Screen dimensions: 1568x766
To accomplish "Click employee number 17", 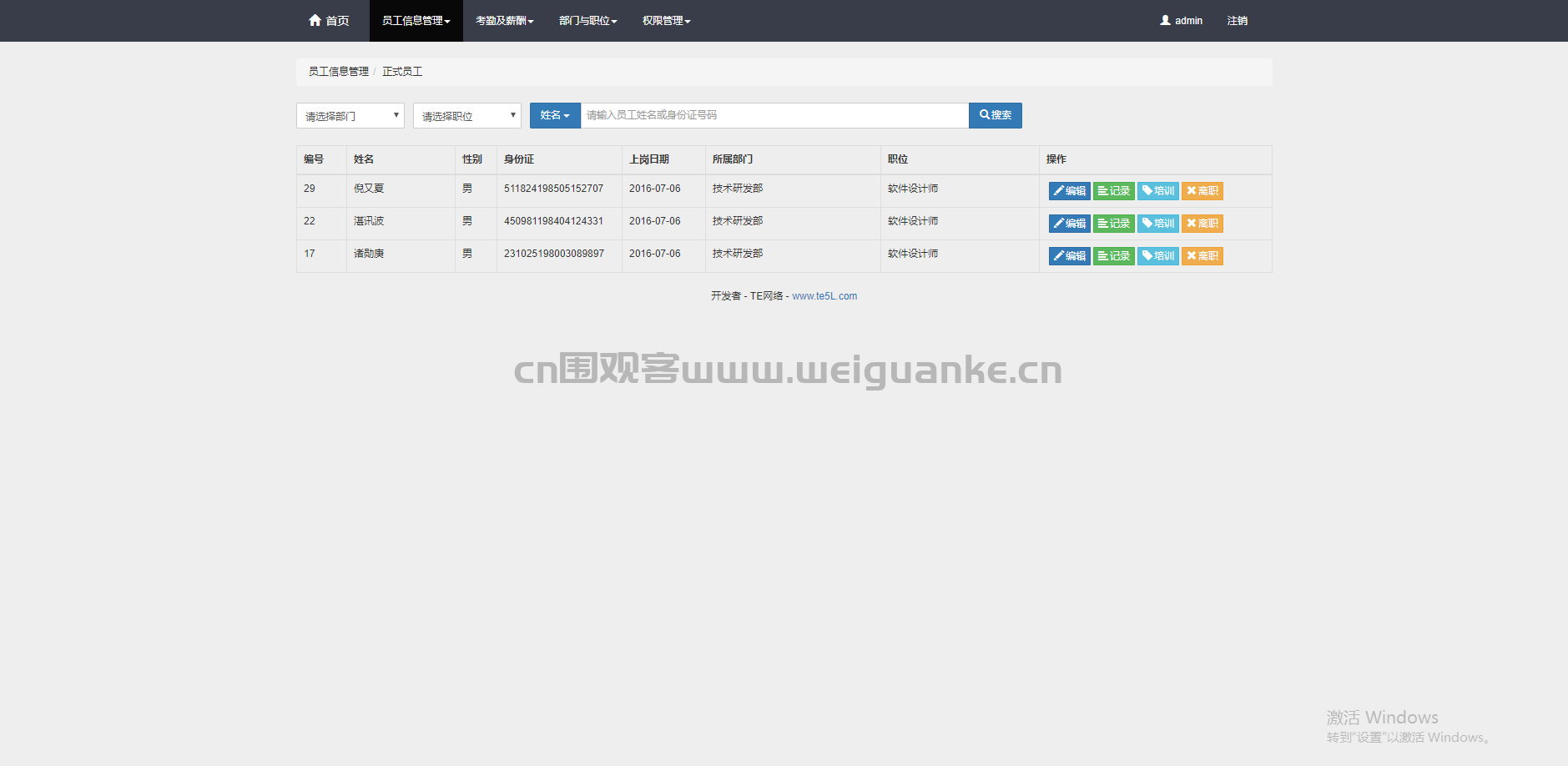I will tap(310, 254).
